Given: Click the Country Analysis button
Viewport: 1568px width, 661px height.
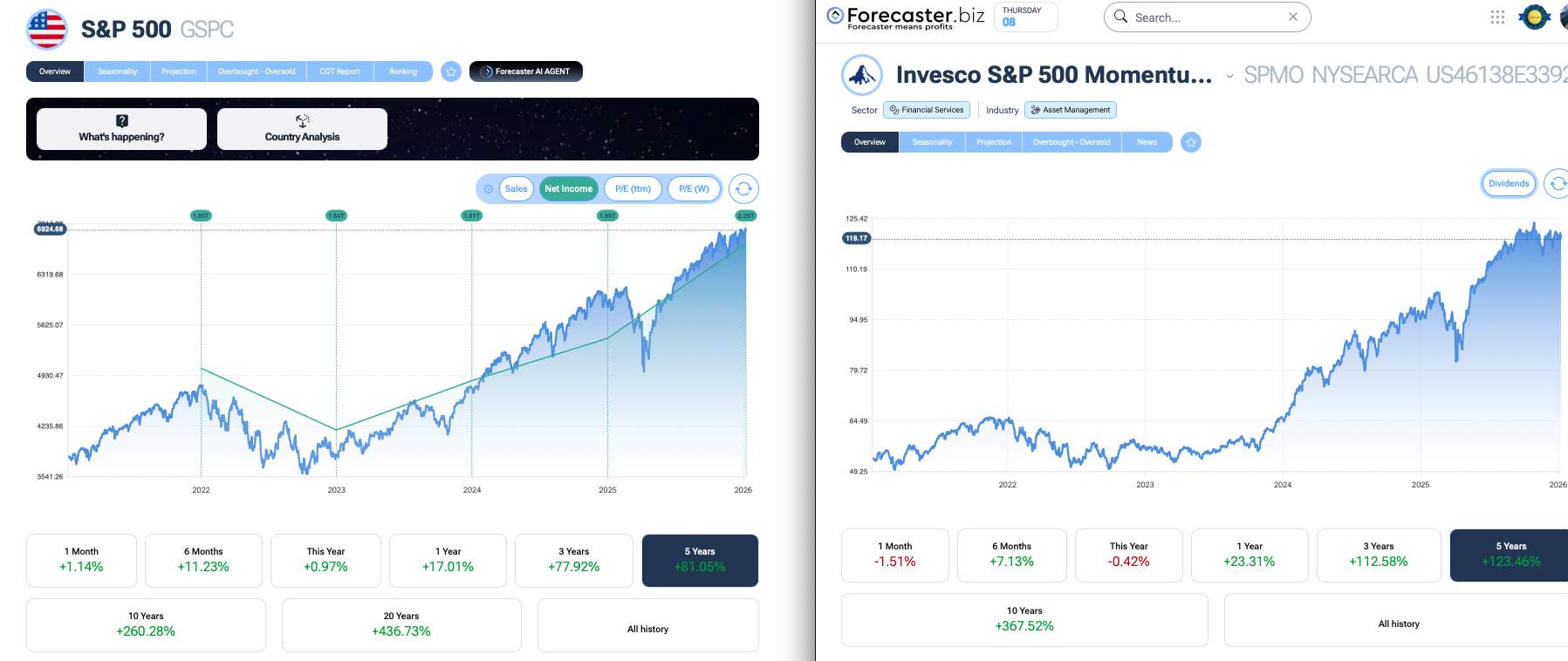Looking at the screenshot, I should tap(302, 129).
